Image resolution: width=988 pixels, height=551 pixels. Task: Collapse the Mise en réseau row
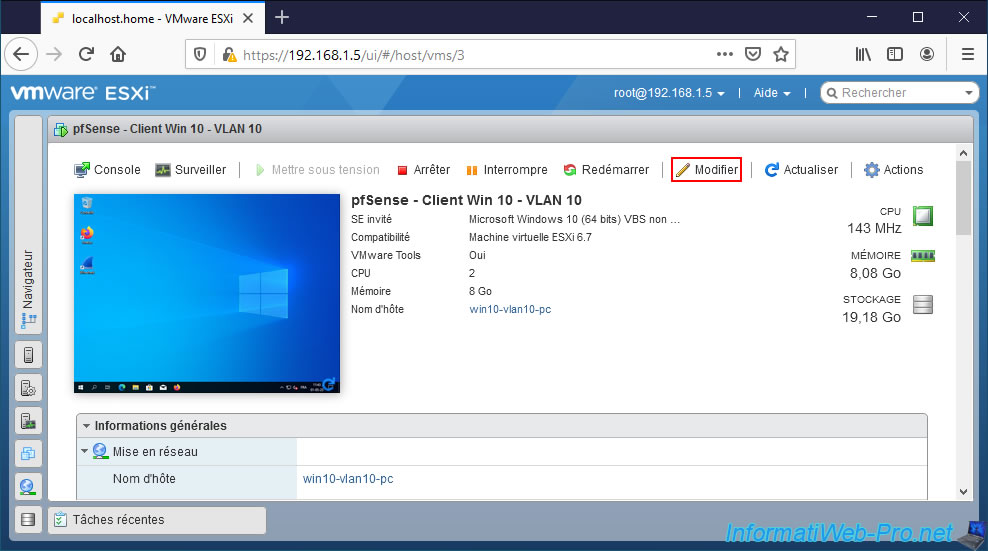[x=84, y=451]
